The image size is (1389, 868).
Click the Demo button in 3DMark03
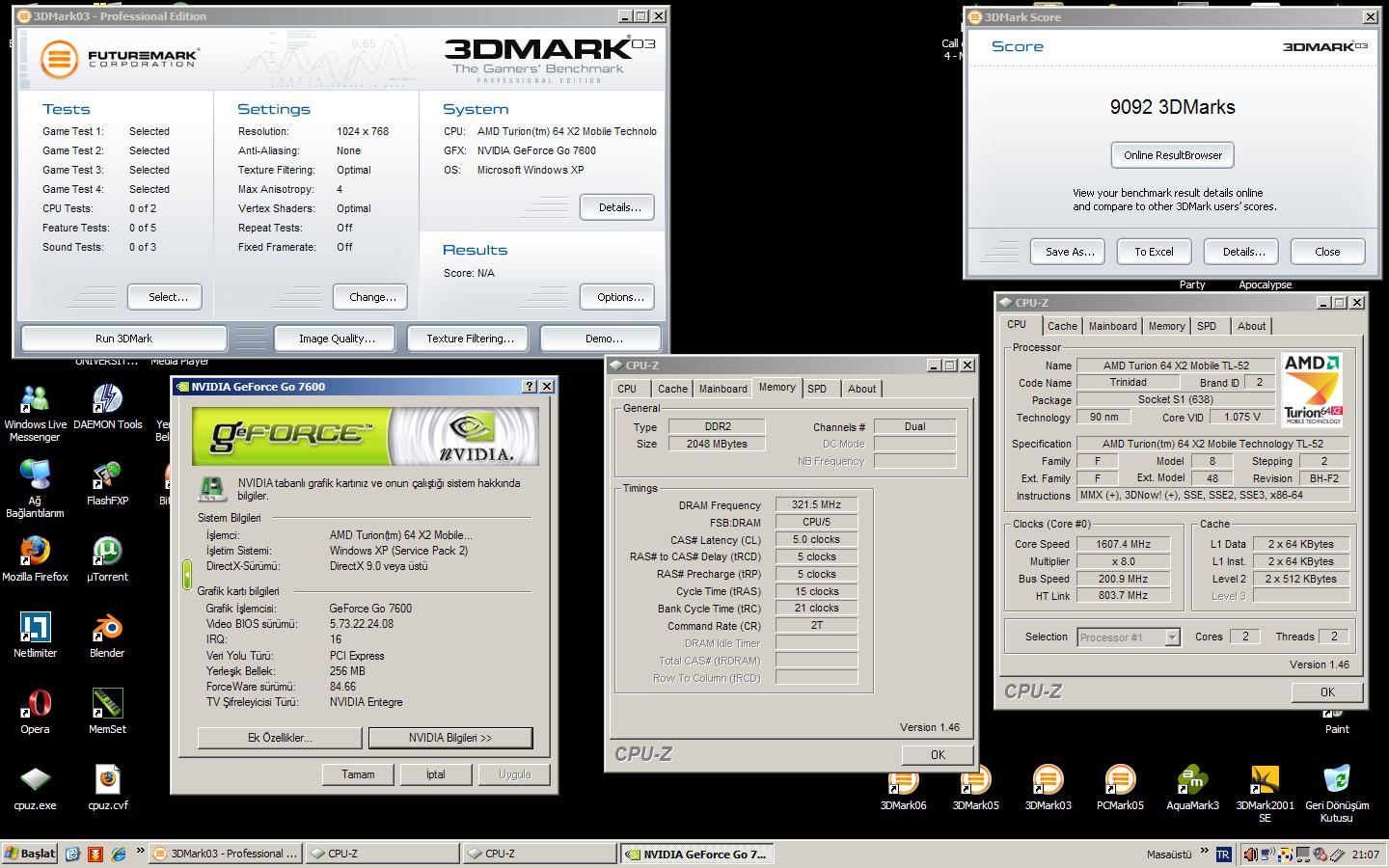click(x=603, y=339)
